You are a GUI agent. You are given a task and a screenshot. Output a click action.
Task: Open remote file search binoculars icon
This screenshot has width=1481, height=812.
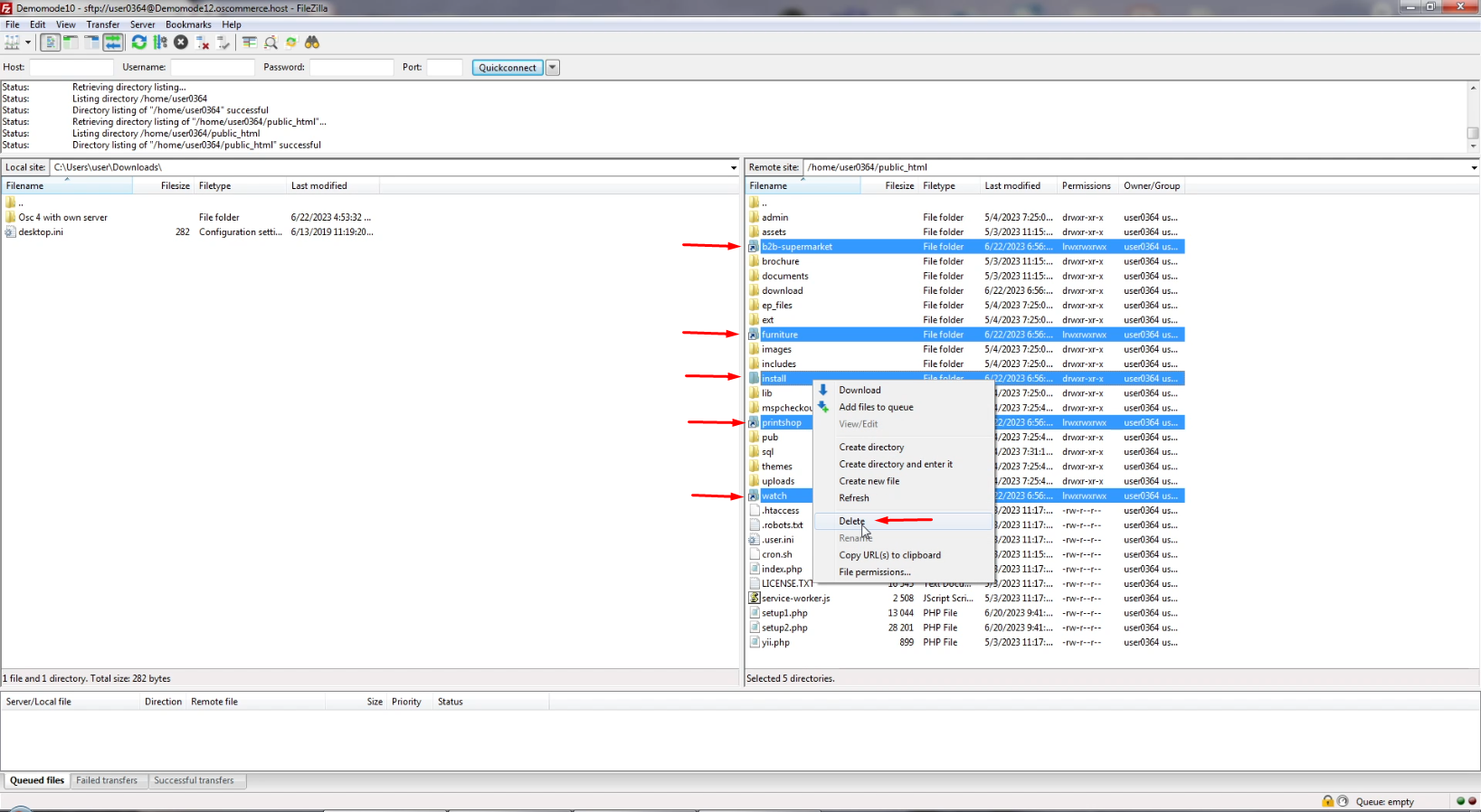312,42
